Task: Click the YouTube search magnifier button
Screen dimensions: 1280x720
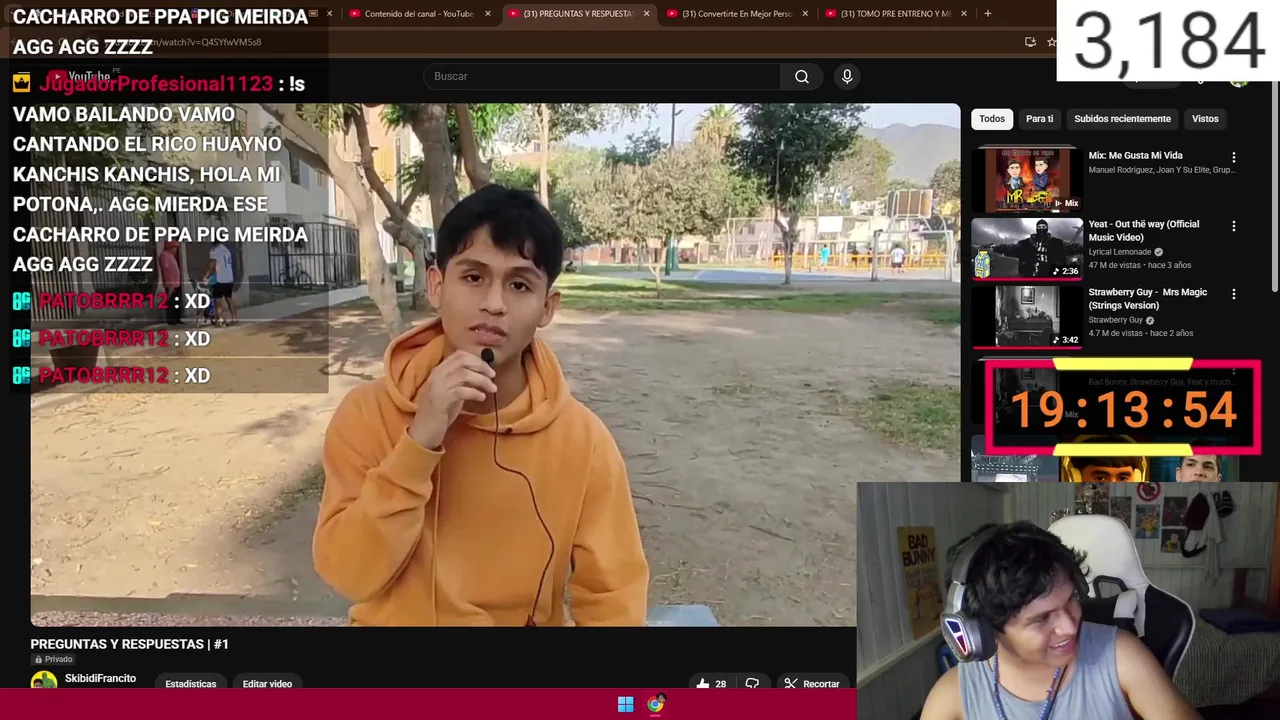Action: pos(801,77)
